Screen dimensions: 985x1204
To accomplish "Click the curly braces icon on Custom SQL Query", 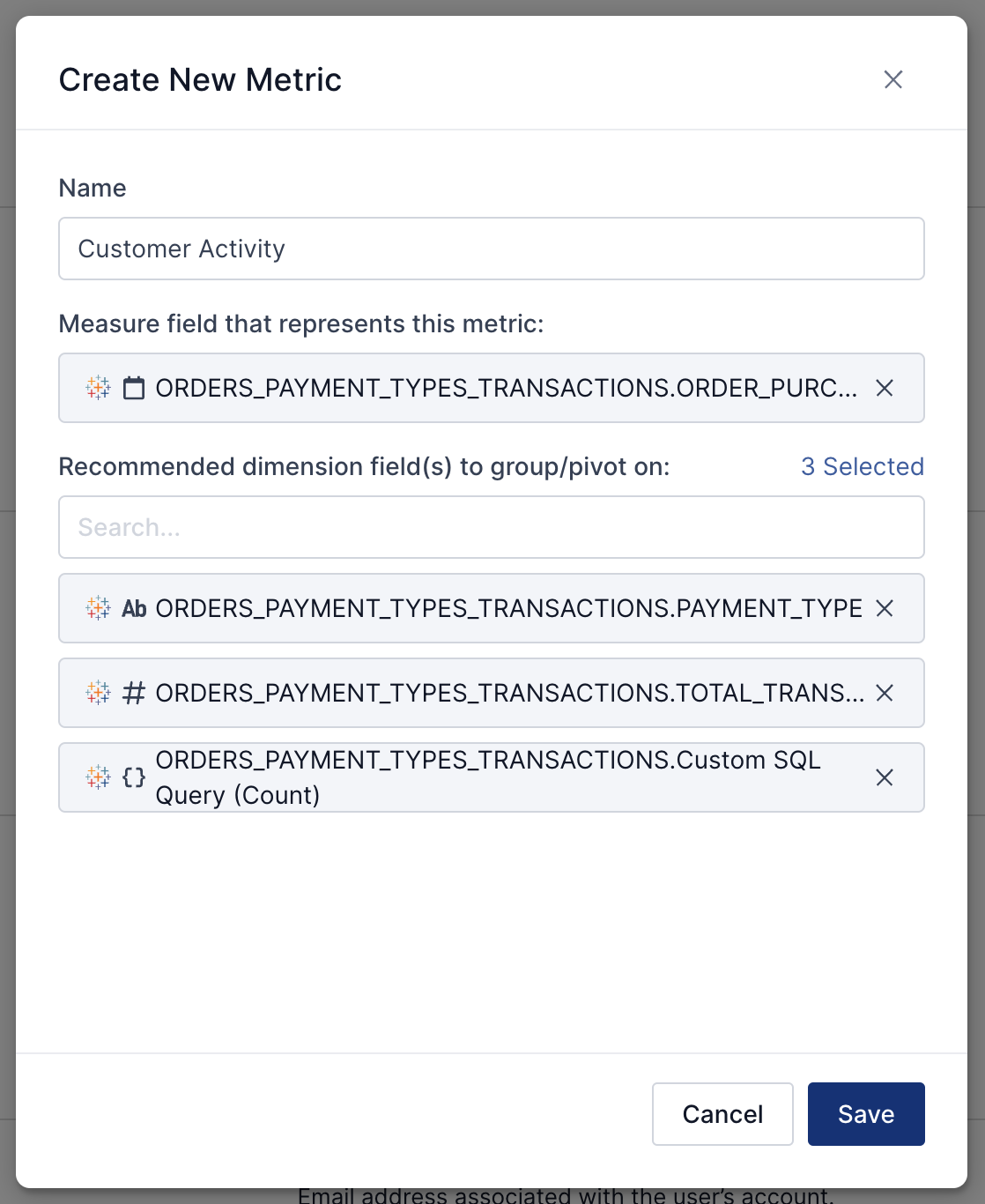I will 134,777.
